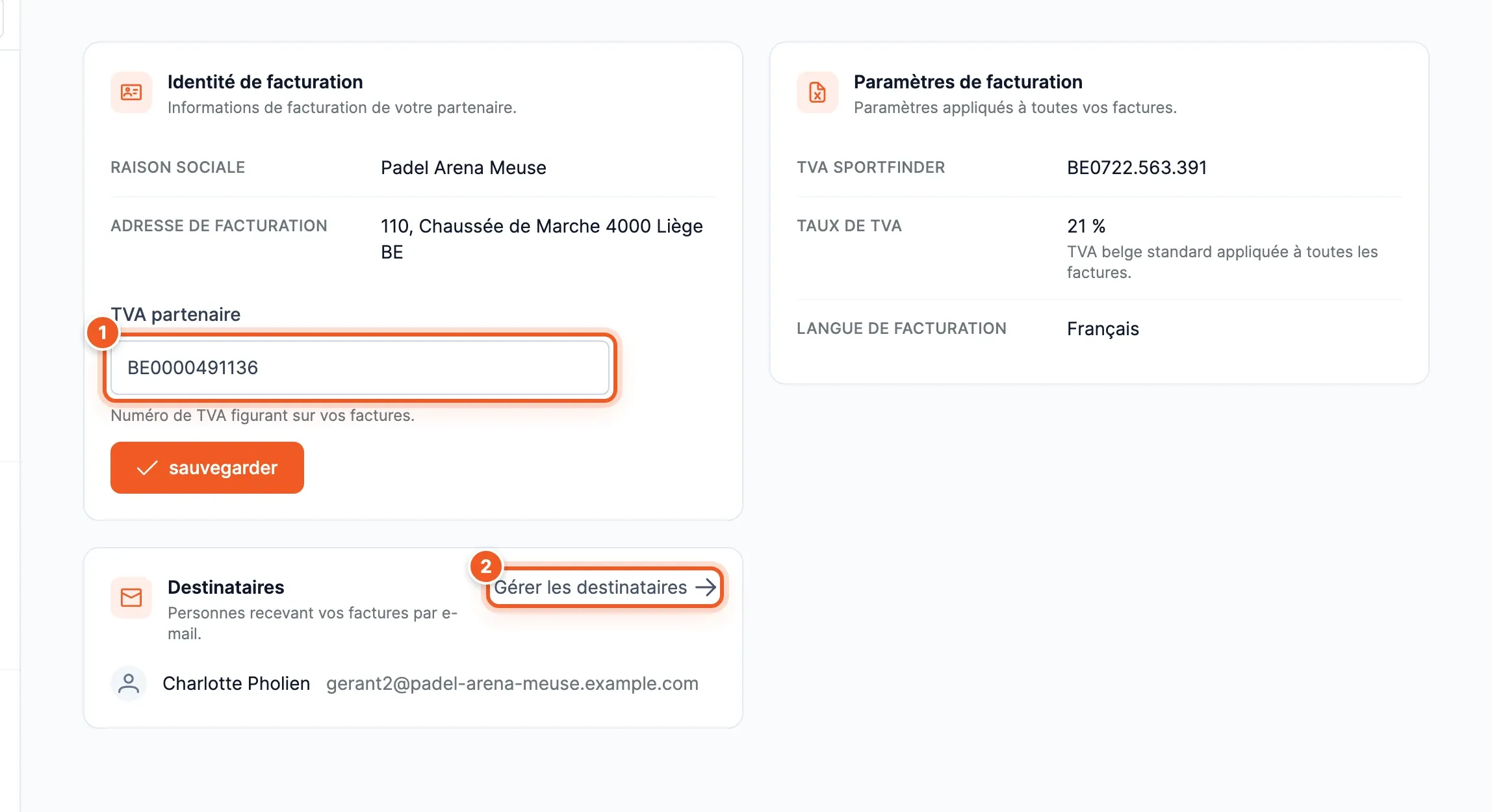Click the Destinataires section title
Screen dimensions: 1492x812
[226, 587]
